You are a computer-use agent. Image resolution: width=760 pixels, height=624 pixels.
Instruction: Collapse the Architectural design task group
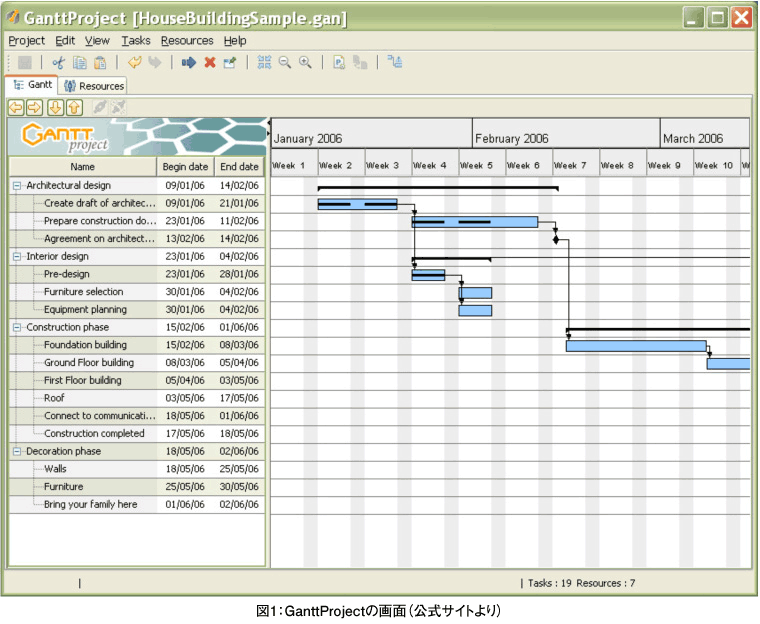(17, 186)
